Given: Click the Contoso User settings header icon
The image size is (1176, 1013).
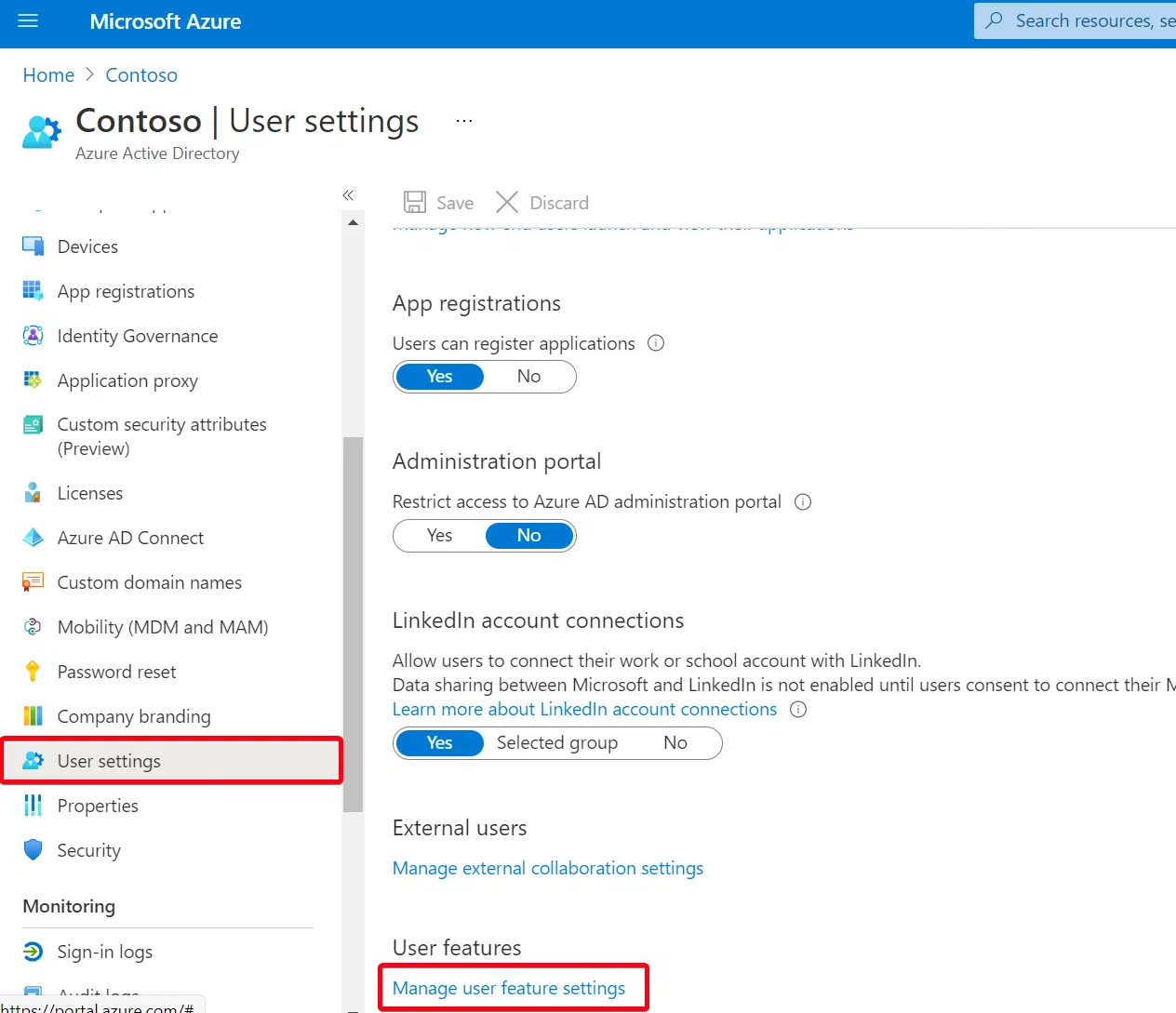Looking at the screenshot, I should click(42, 132).
